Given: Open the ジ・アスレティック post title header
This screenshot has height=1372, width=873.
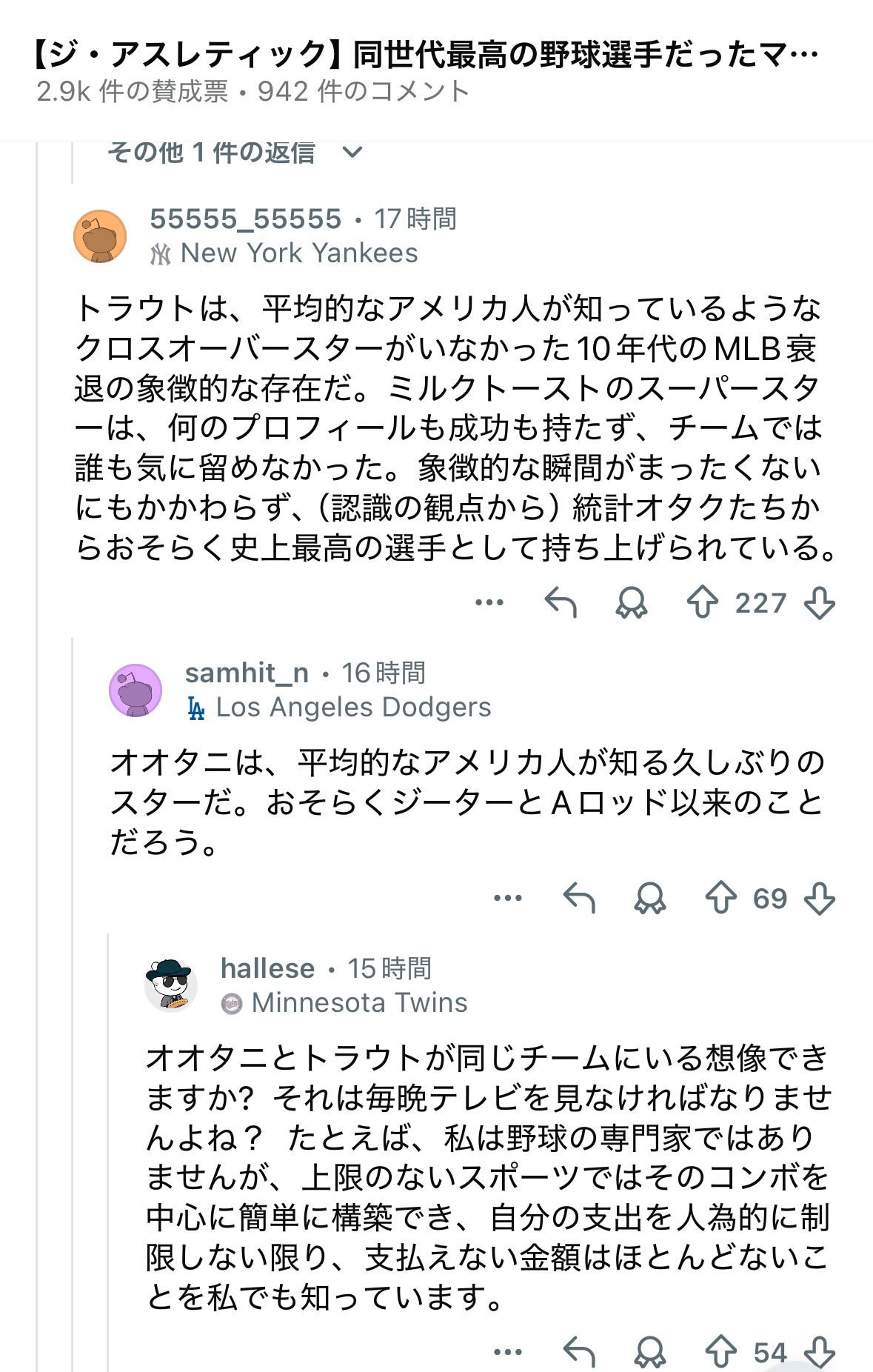Looking at the screenshot, I should tap(426, 55).
